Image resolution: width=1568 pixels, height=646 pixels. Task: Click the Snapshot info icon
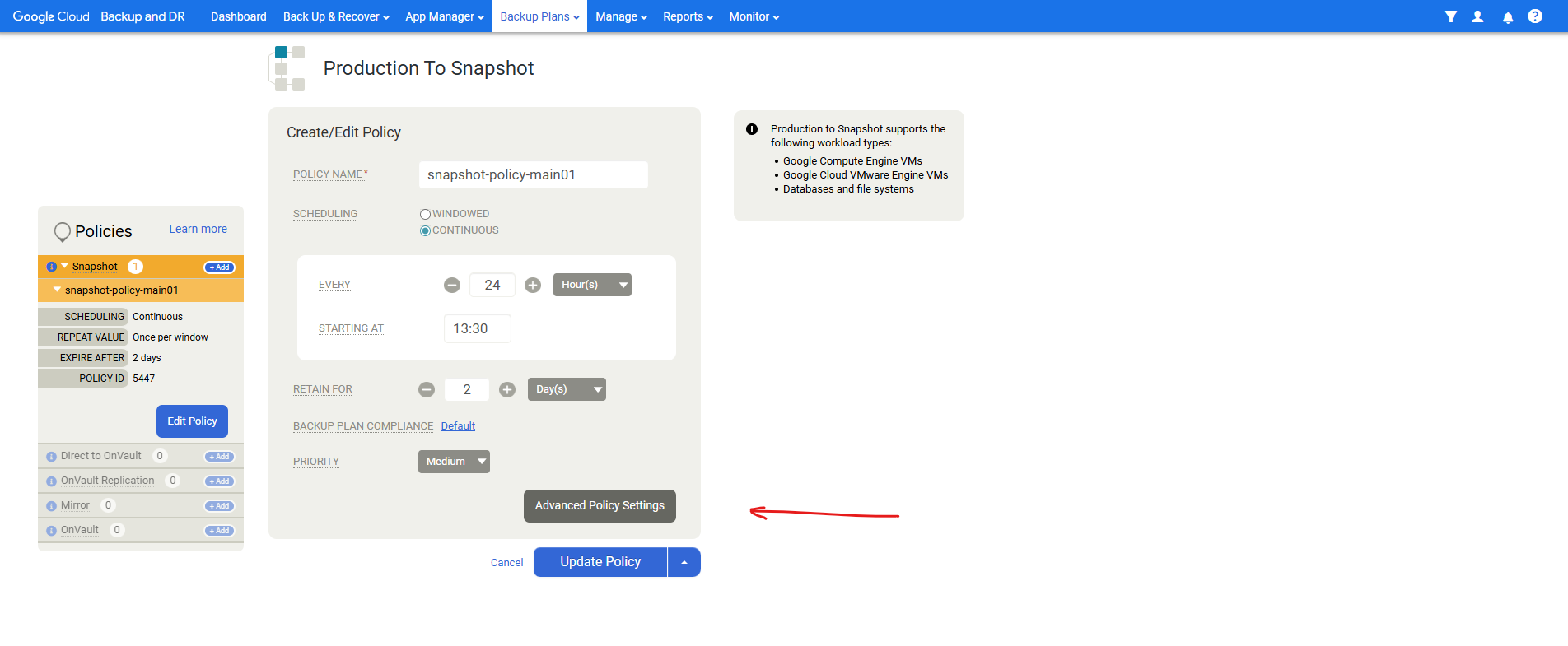click(51, 267)
